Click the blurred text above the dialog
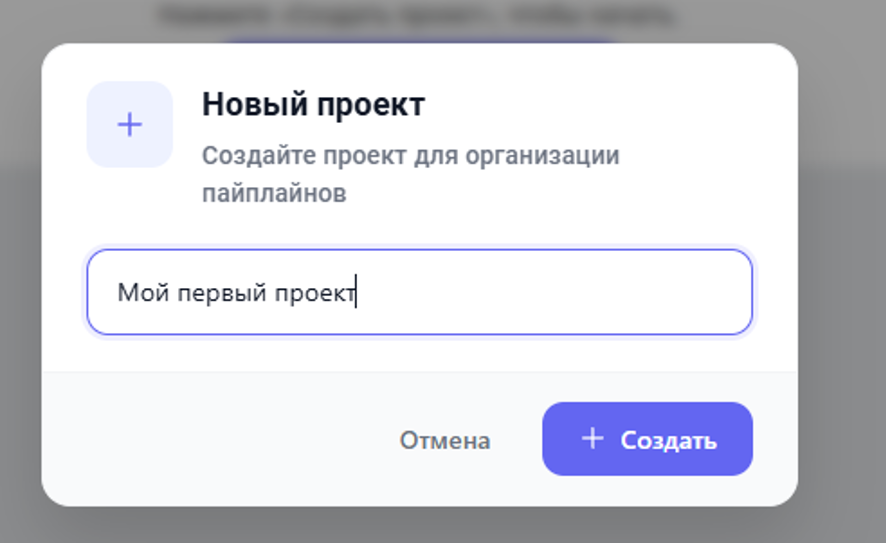Image resolution: width=886 pixels, height=543 pixels. [420, 16]
